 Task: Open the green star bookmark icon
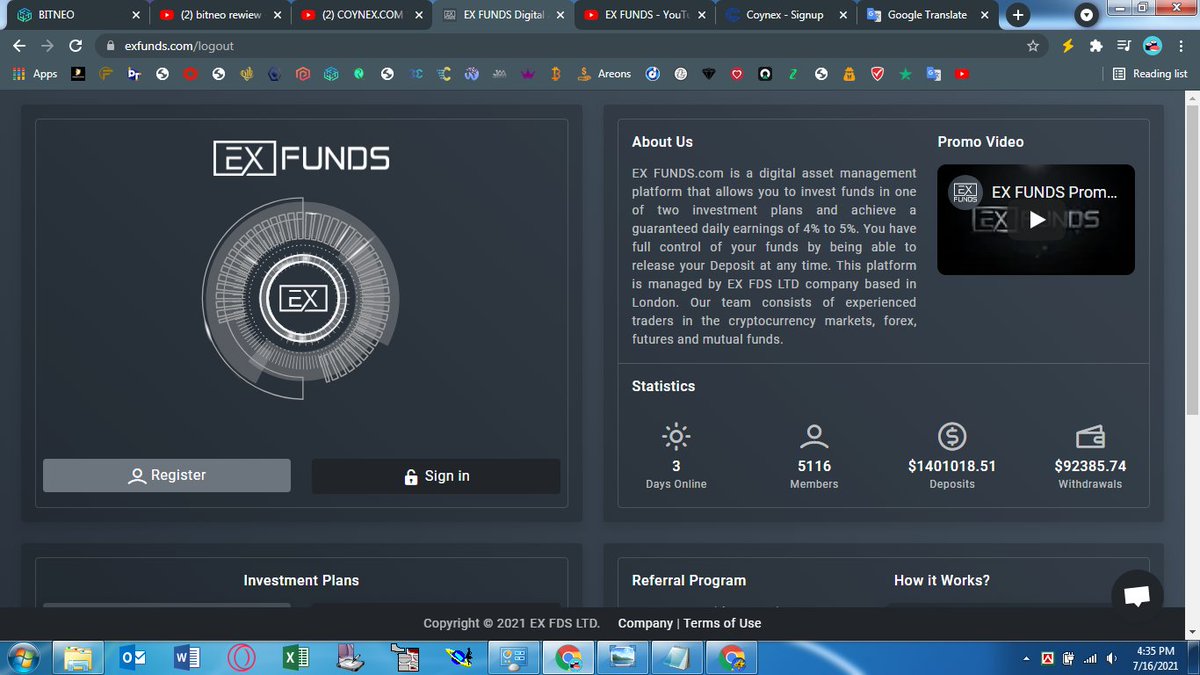906,74
